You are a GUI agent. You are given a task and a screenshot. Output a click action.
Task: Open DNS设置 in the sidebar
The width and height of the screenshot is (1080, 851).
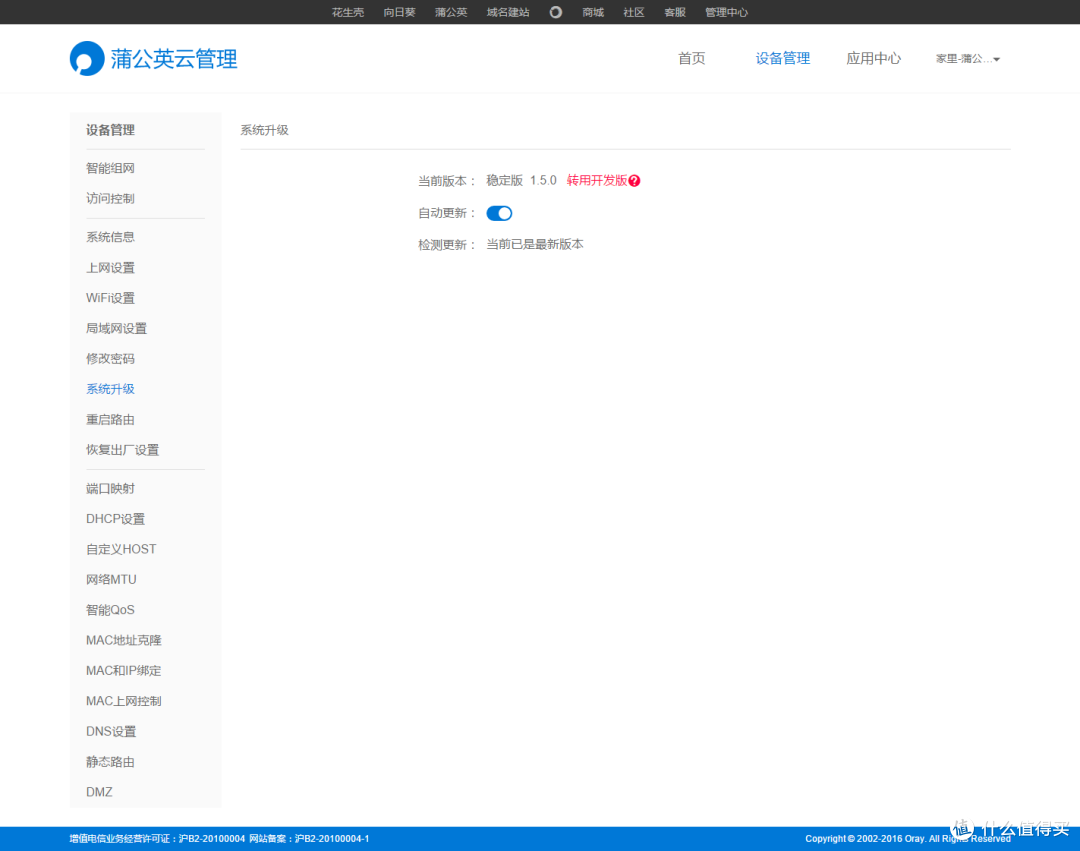111,731
